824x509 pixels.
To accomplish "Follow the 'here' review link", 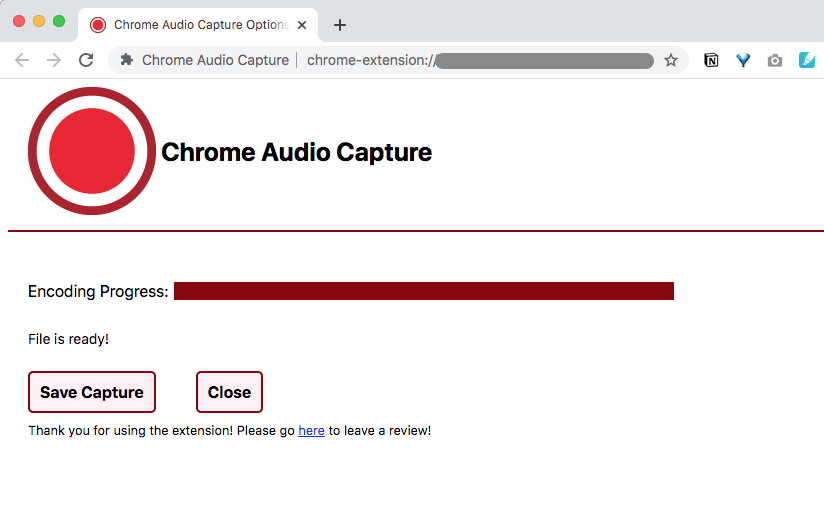I will pyautogui.click(x=311, y=431).
